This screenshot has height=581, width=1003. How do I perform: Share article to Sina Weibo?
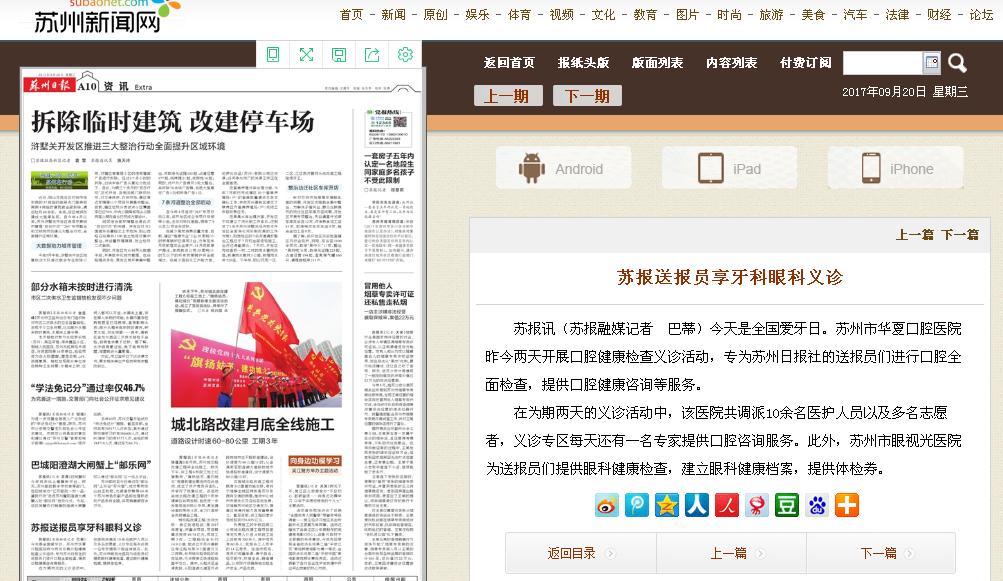(607, 505)
